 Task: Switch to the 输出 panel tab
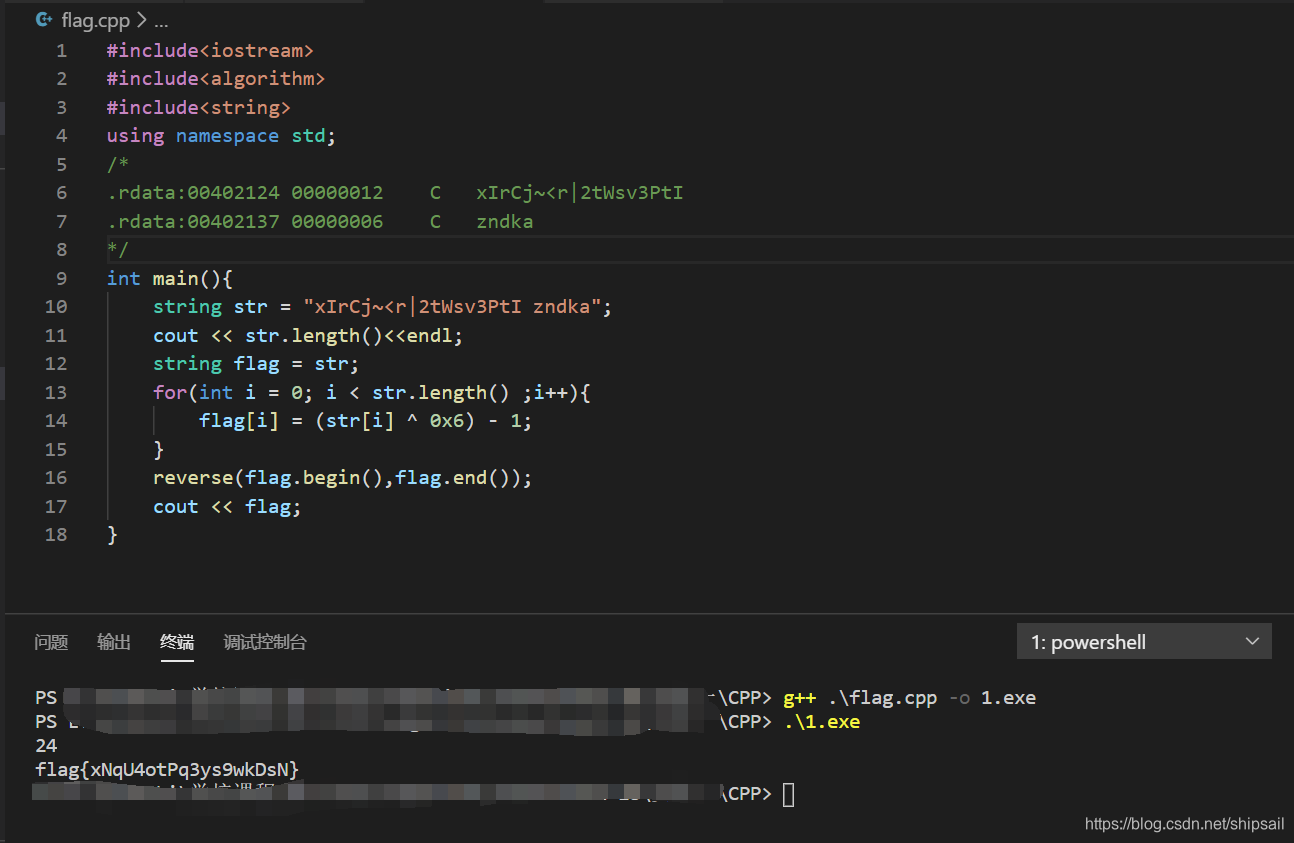pyautogui.click(x=114, y=642)
